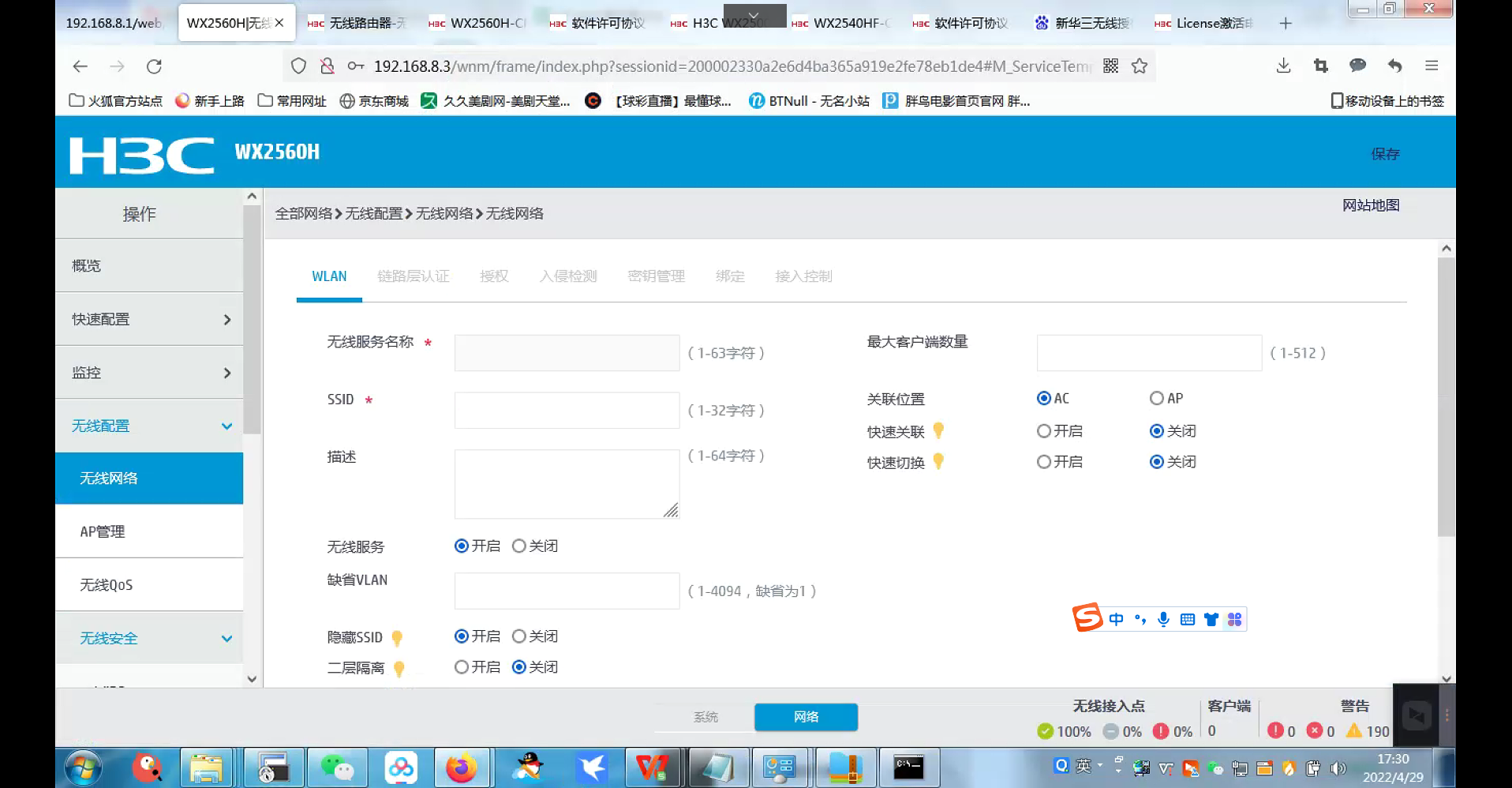The image size is (1512, 788).
Task: Bookmark this page with the star icon
Action: [x=1140, y=66]
